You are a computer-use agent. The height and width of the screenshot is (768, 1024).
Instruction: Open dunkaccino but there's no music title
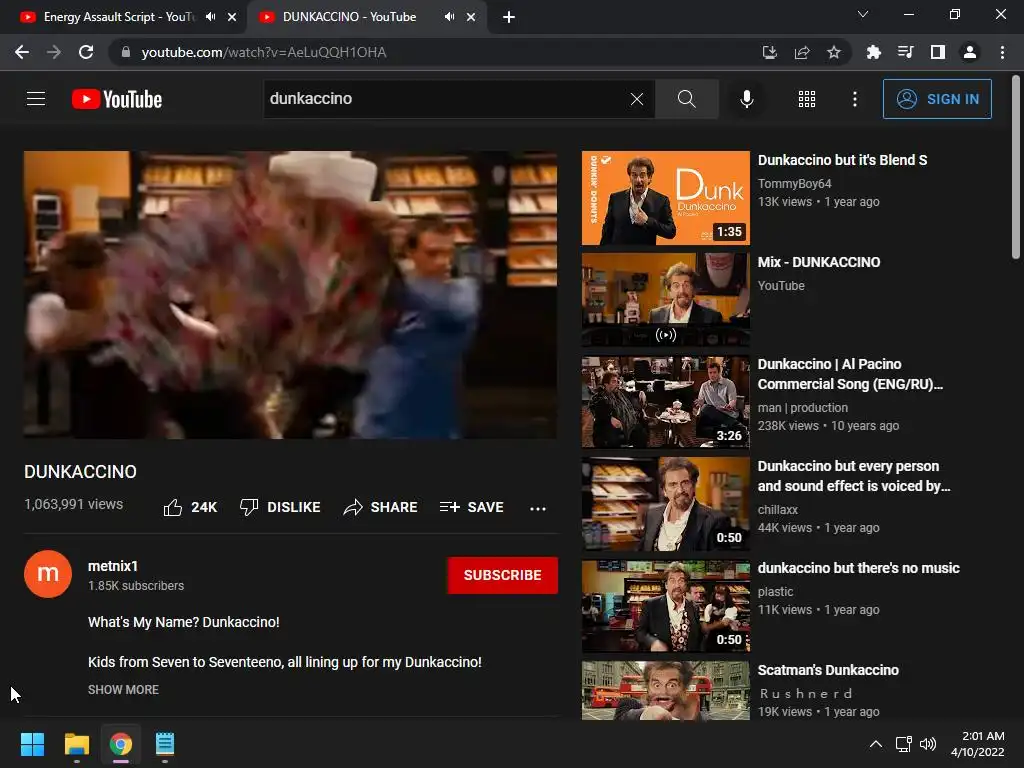click(x=858, y=568)
